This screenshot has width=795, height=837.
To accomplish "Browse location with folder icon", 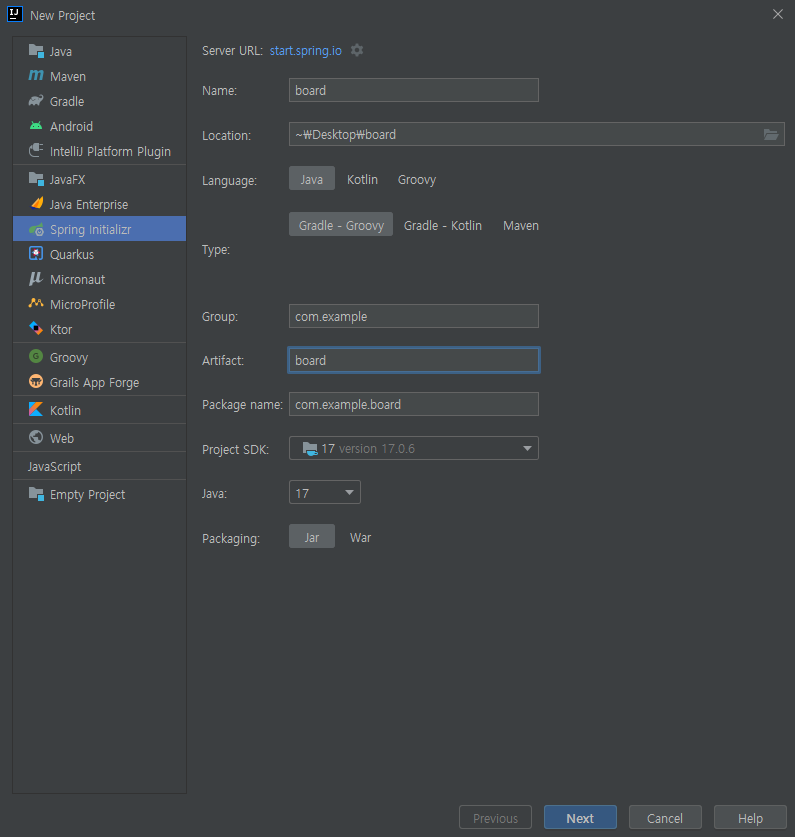I will 770,135.
